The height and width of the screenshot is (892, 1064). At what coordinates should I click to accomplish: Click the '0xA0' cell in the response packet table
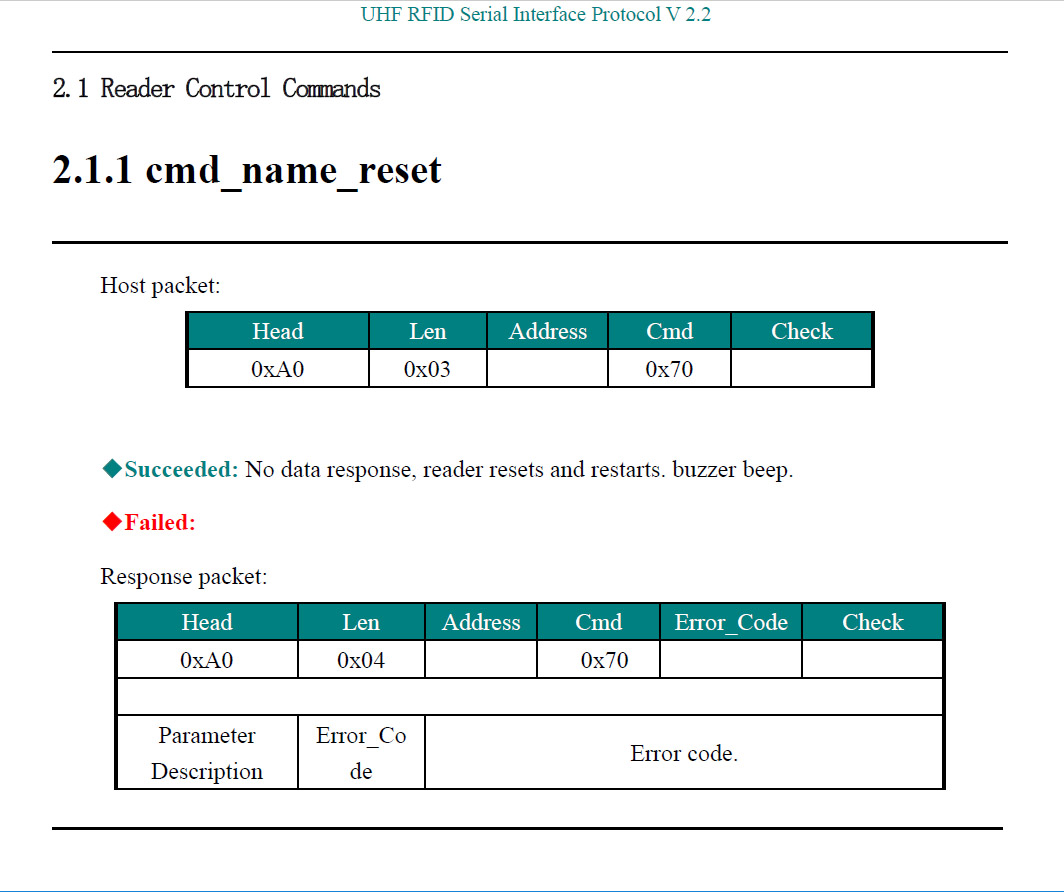[207, 660]
